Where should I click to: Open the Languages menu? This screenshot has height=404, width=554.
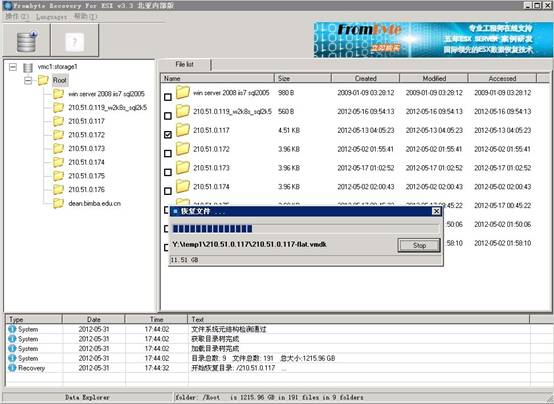click(x=51, y=17)
